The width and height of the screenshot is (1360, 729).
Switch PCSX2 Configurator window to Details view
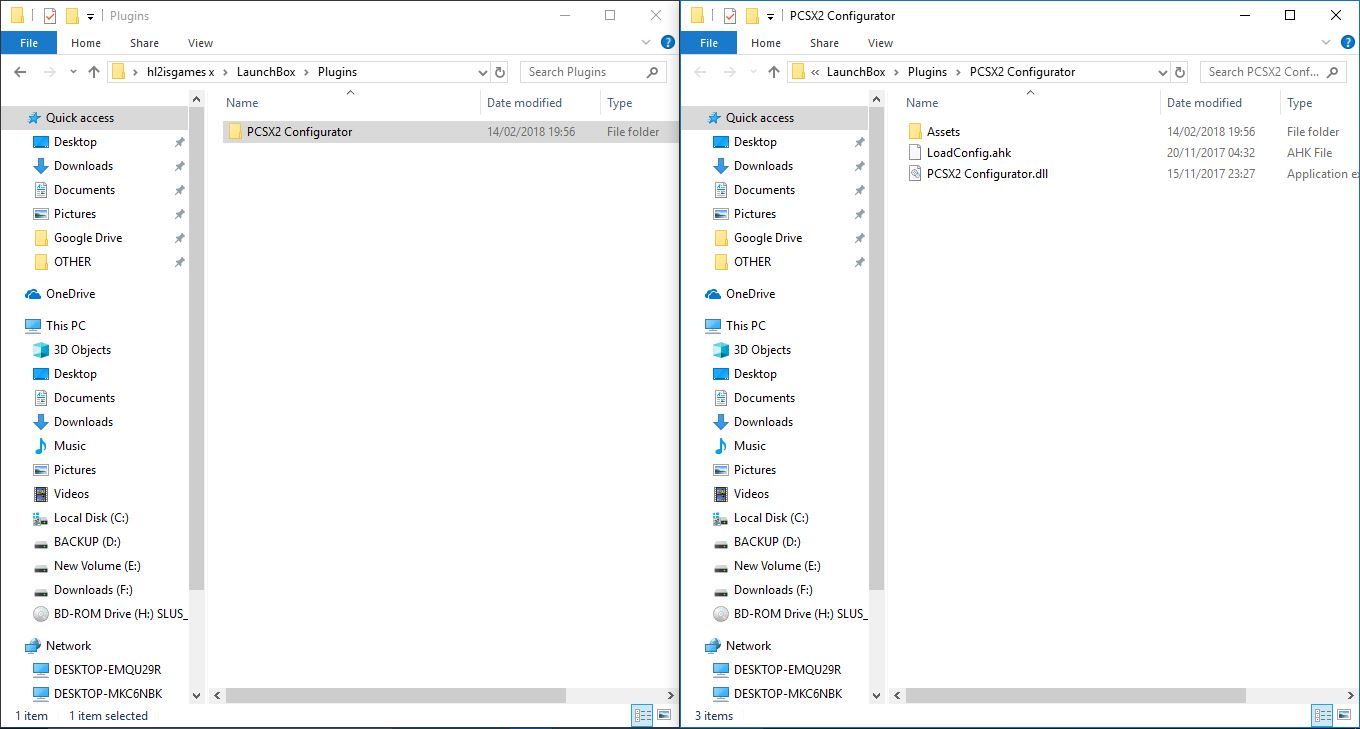[x=1322, y=715]
